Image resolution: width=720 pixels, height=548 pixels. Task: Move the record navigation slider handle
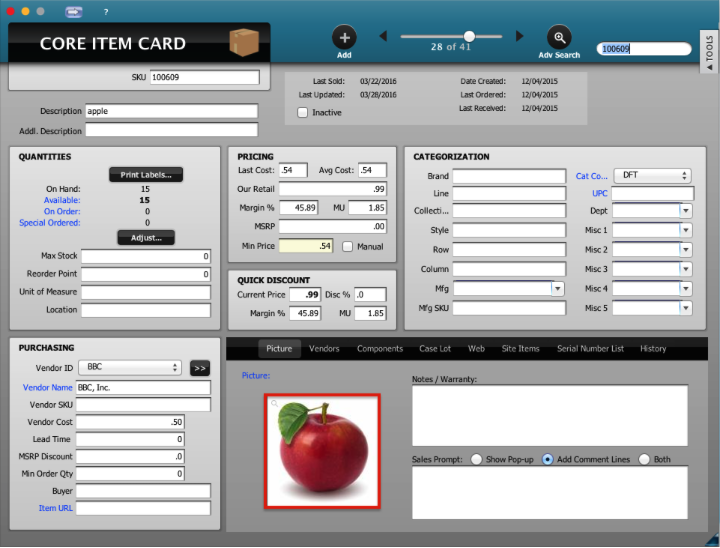(x=469, y=36)
